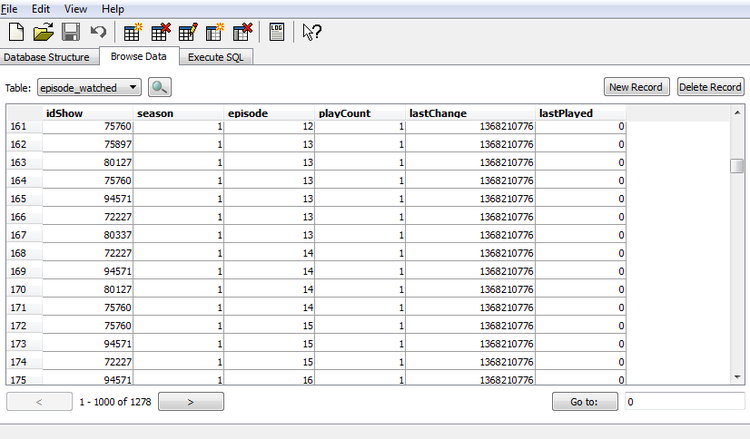Click the magnifier search icon beside table selector
750x439 pixels.
coord(161,87)
